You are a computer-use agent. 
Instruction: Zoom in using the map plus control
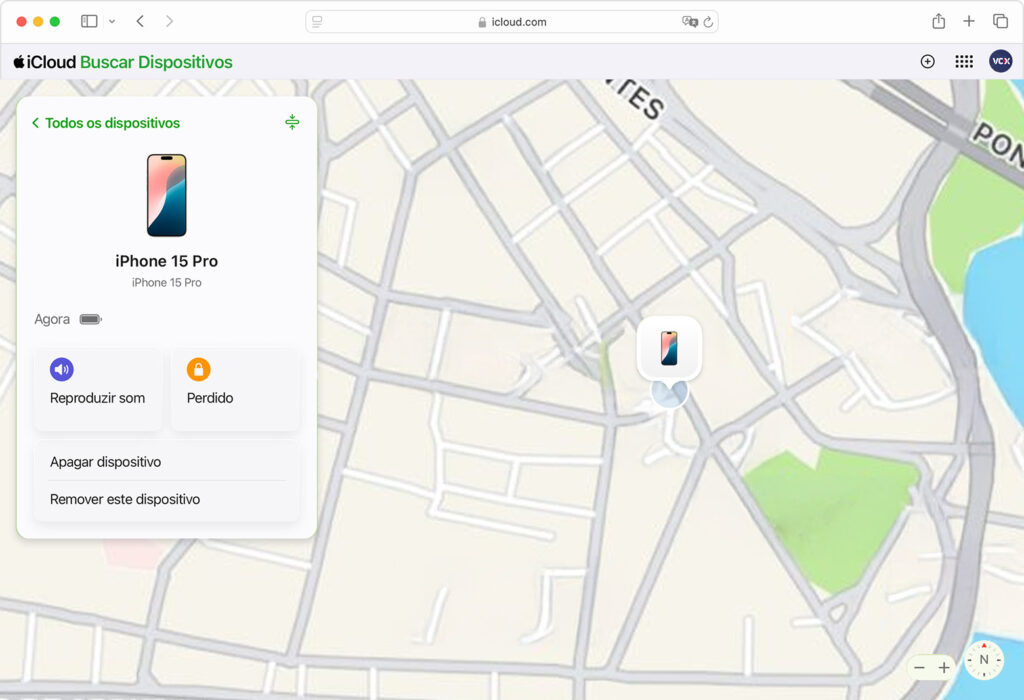[x=944, y=667]
